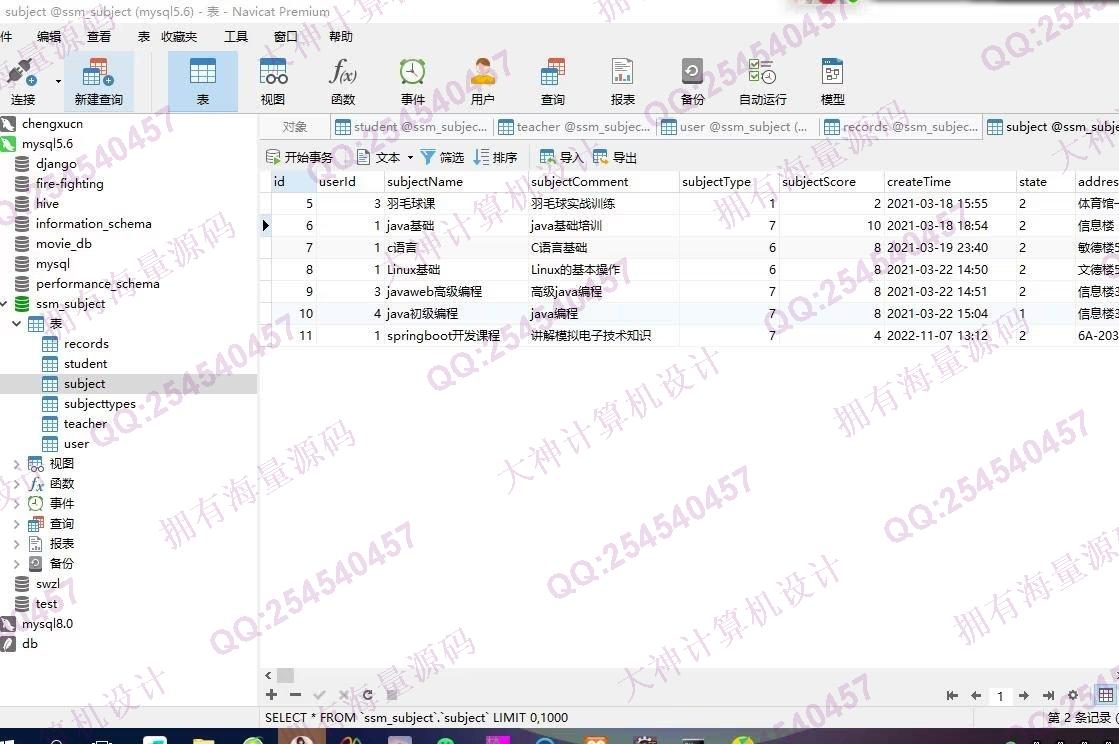1119x744 pixels.
Task: Expand the 查询 node in tree
Action: tap(16, 524)
